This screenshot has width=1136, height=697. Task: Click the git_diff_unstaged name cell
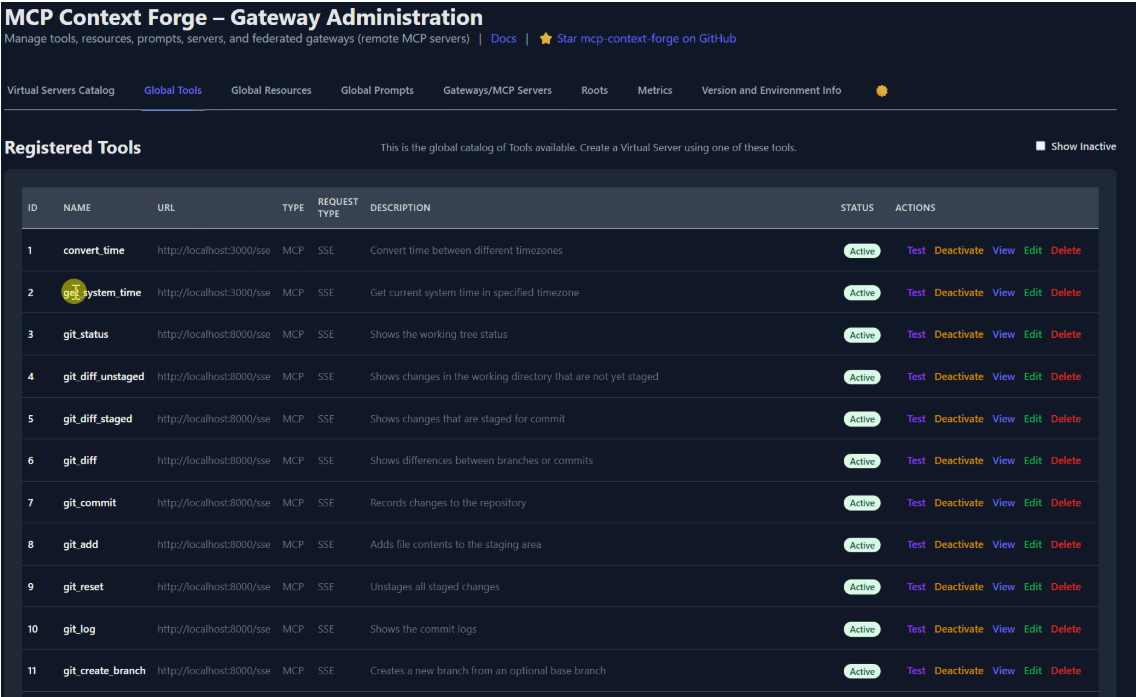click(x=104, y=376)
